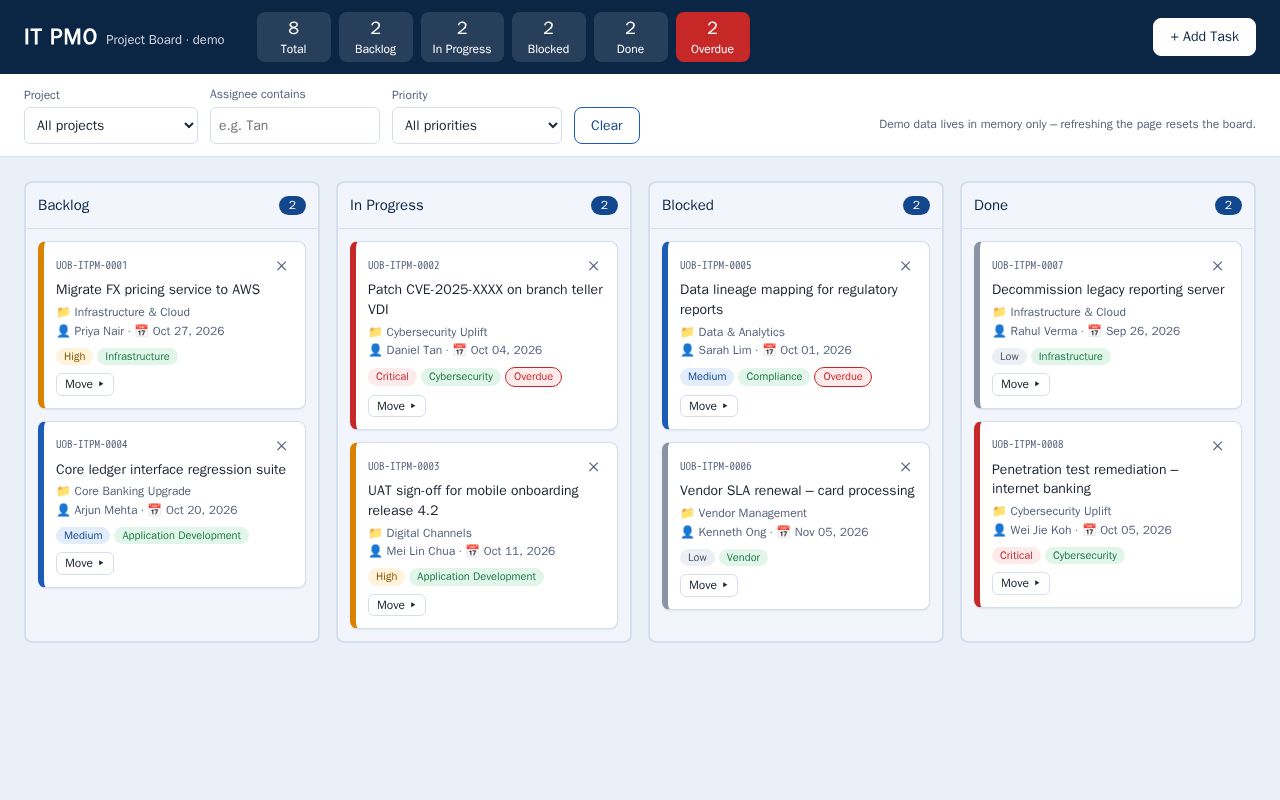This screenshot has height=800, width=1280.
Task: Open Move menu for Migrate FX pricing service
Action: 85,384
